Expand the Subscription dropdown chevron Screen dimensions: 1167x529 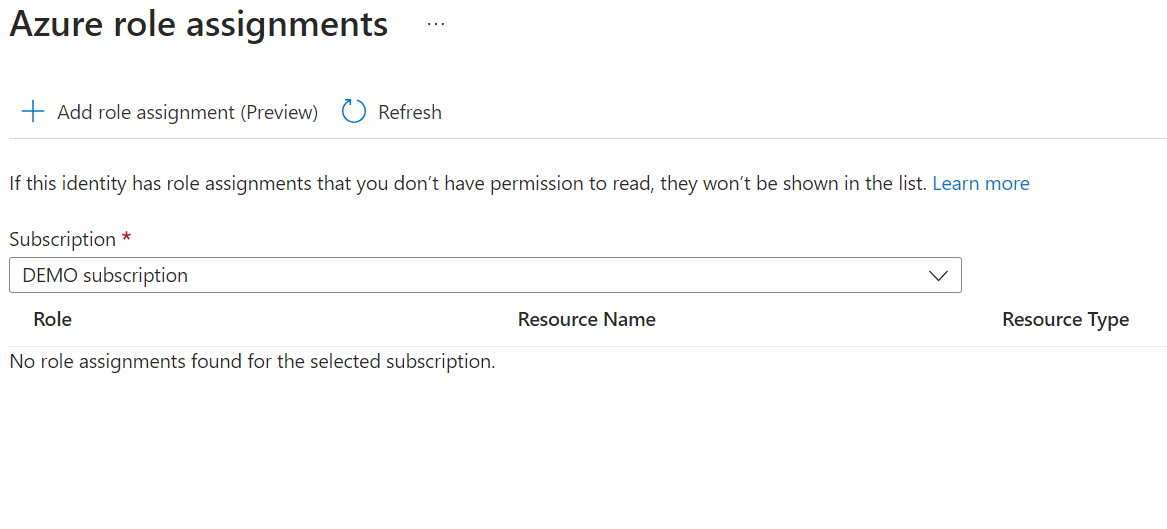[938, 276]
